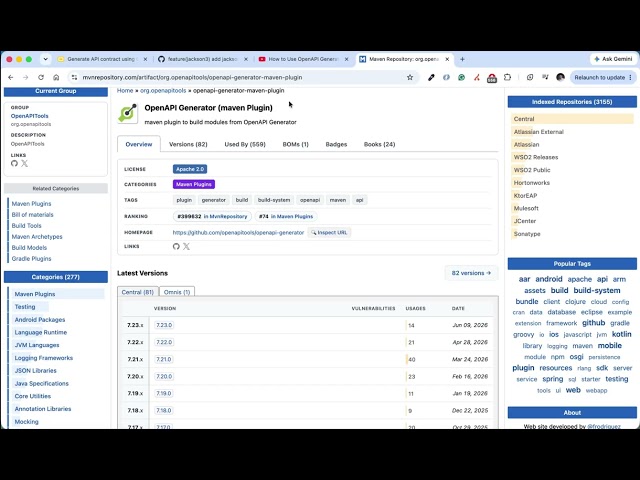Click the GitHub icon in Current Group links

point(14,163)
